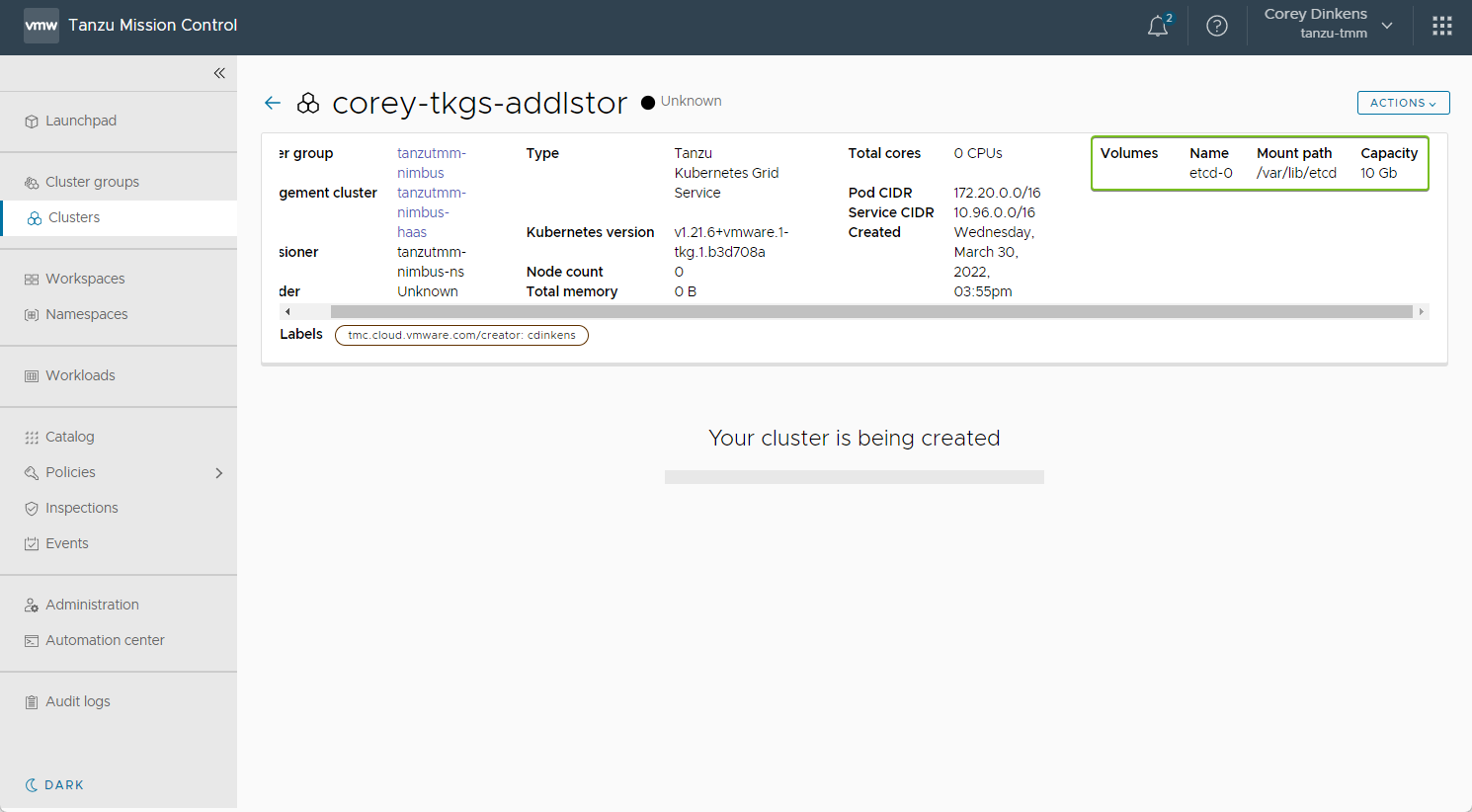Click the Service CIDR value 10.96.0.0/16

995,212
